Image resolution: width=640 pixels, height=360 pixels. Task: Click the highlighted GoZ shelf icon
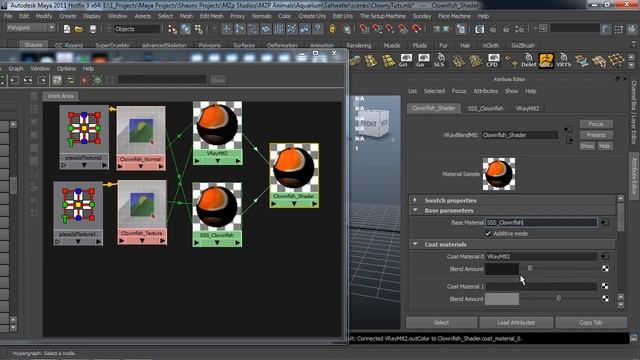point(546,61)
